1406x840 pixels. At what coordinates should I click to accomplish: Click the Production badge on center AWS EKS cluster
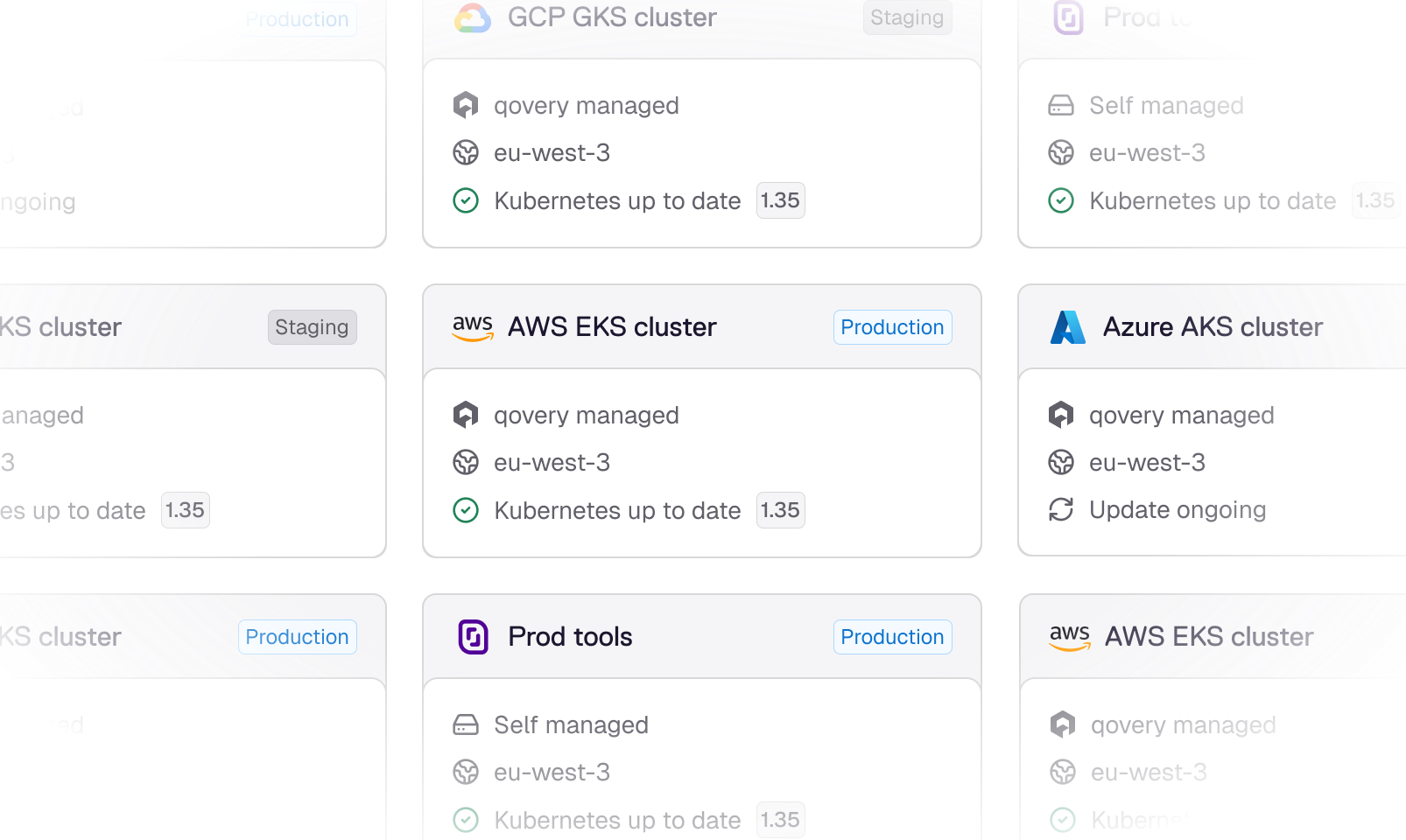892,327
